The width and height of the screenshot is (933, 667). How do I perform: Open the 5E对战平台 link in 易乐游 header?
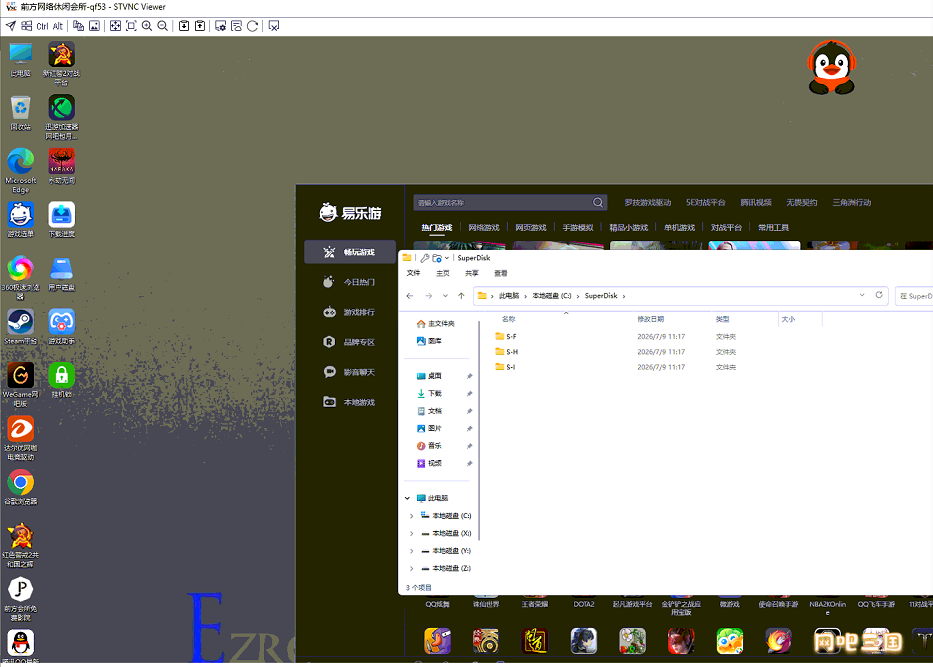pyautogui.click(x=706, y=202)
